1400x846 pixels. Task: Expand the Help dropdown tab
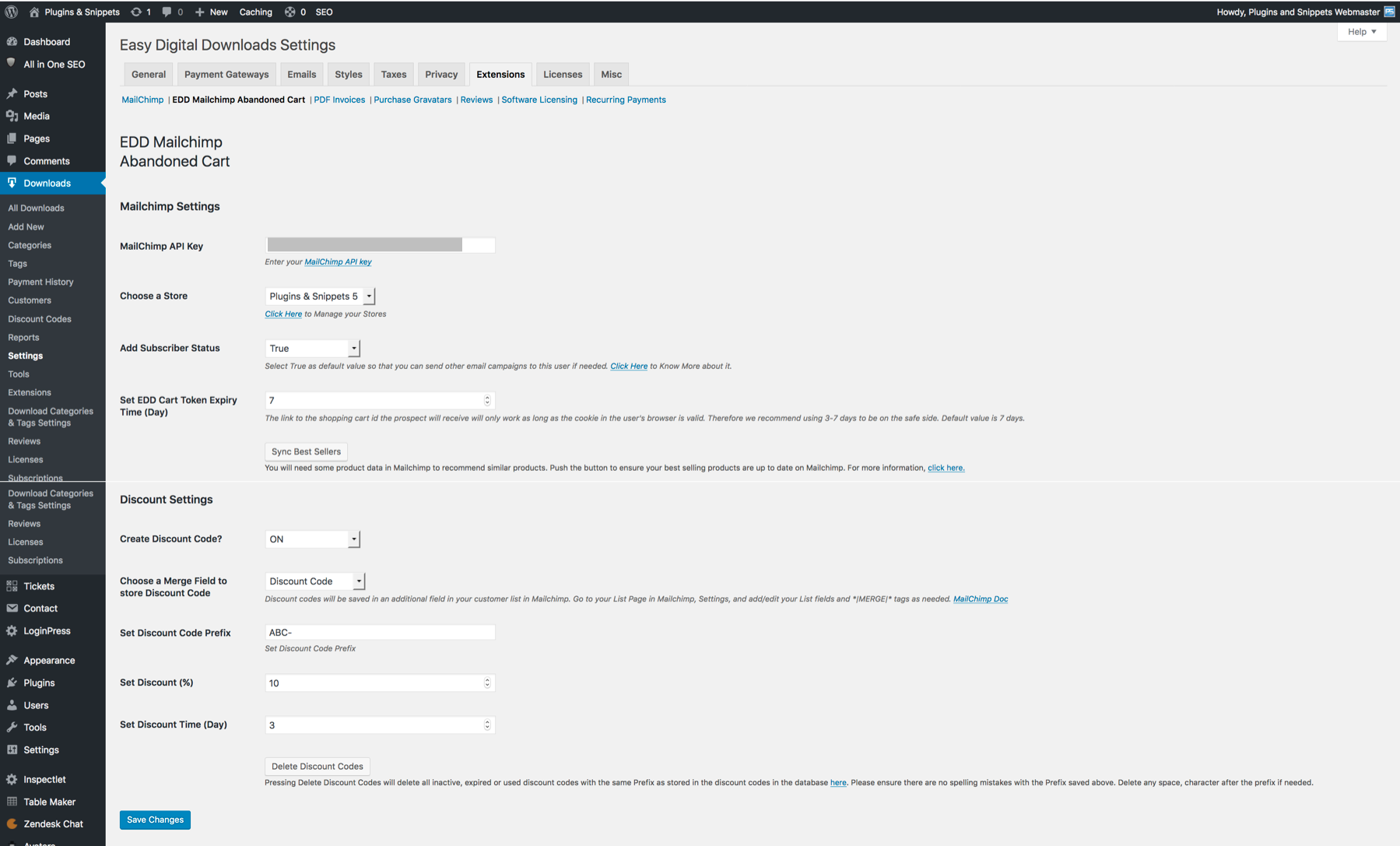(1362, 32)
